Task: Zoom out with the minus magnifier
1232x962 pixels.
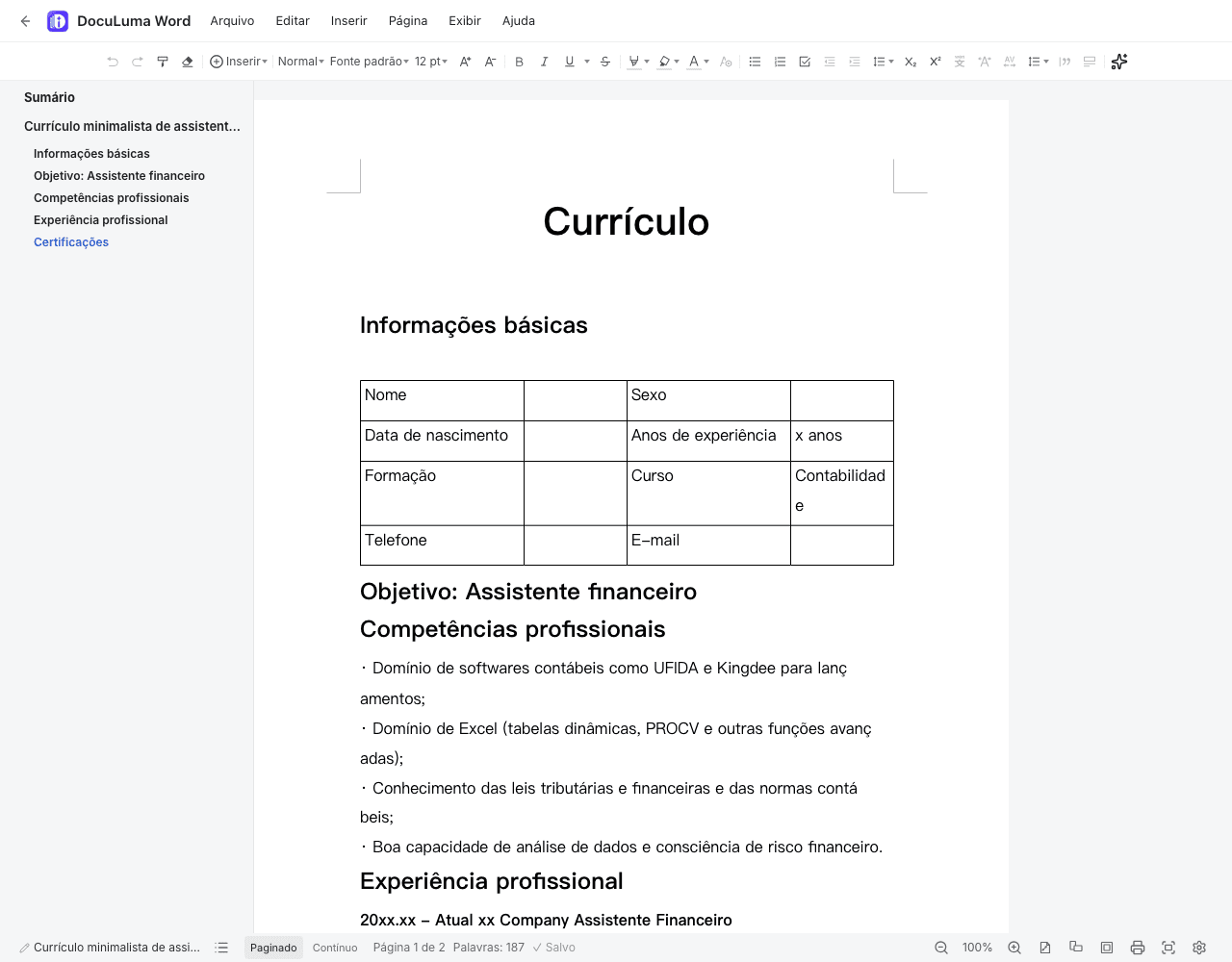Action: point(941,948)
